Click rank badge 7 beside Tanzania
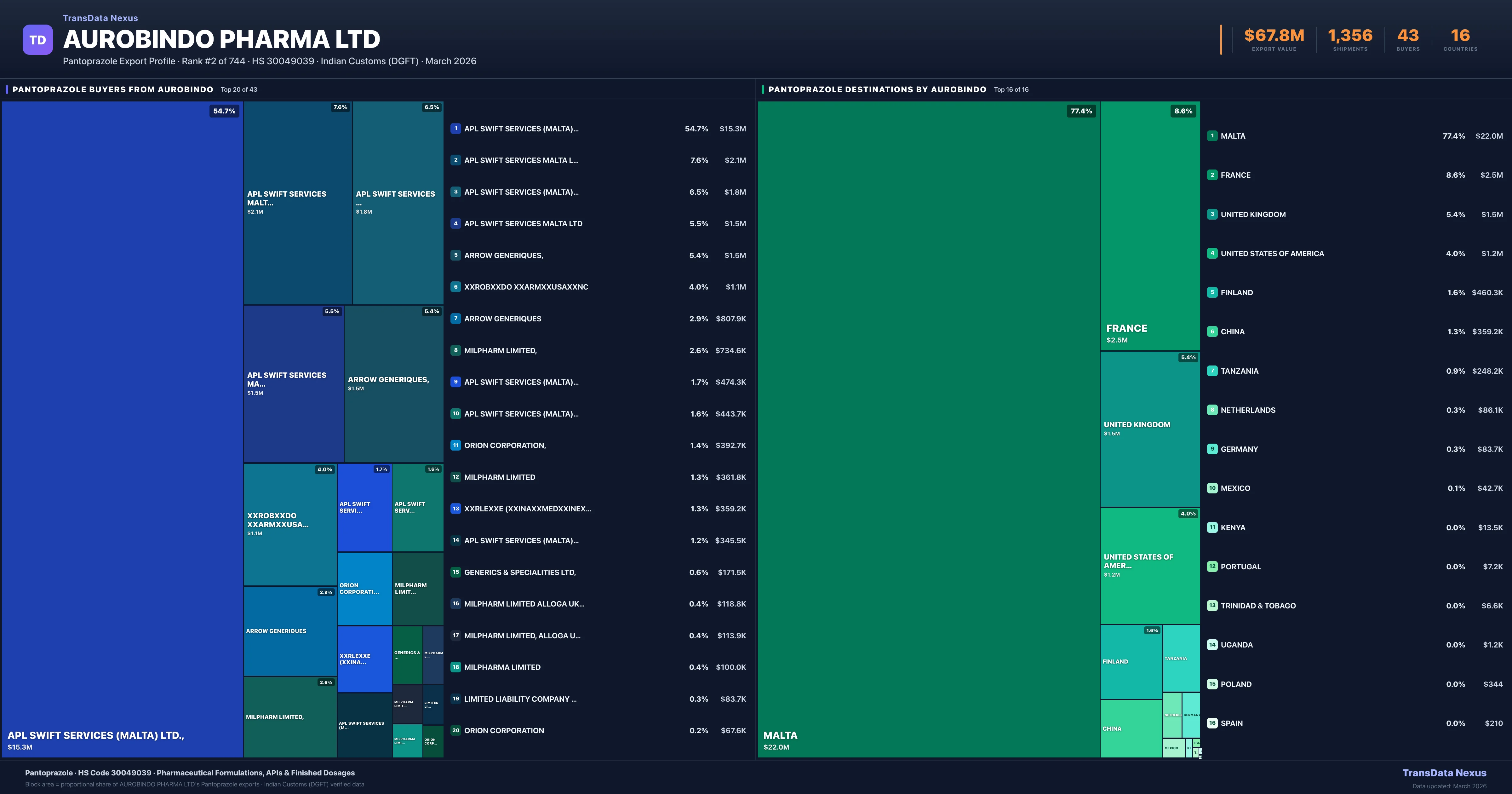1512x794 pixels. tap(1212, 371)
